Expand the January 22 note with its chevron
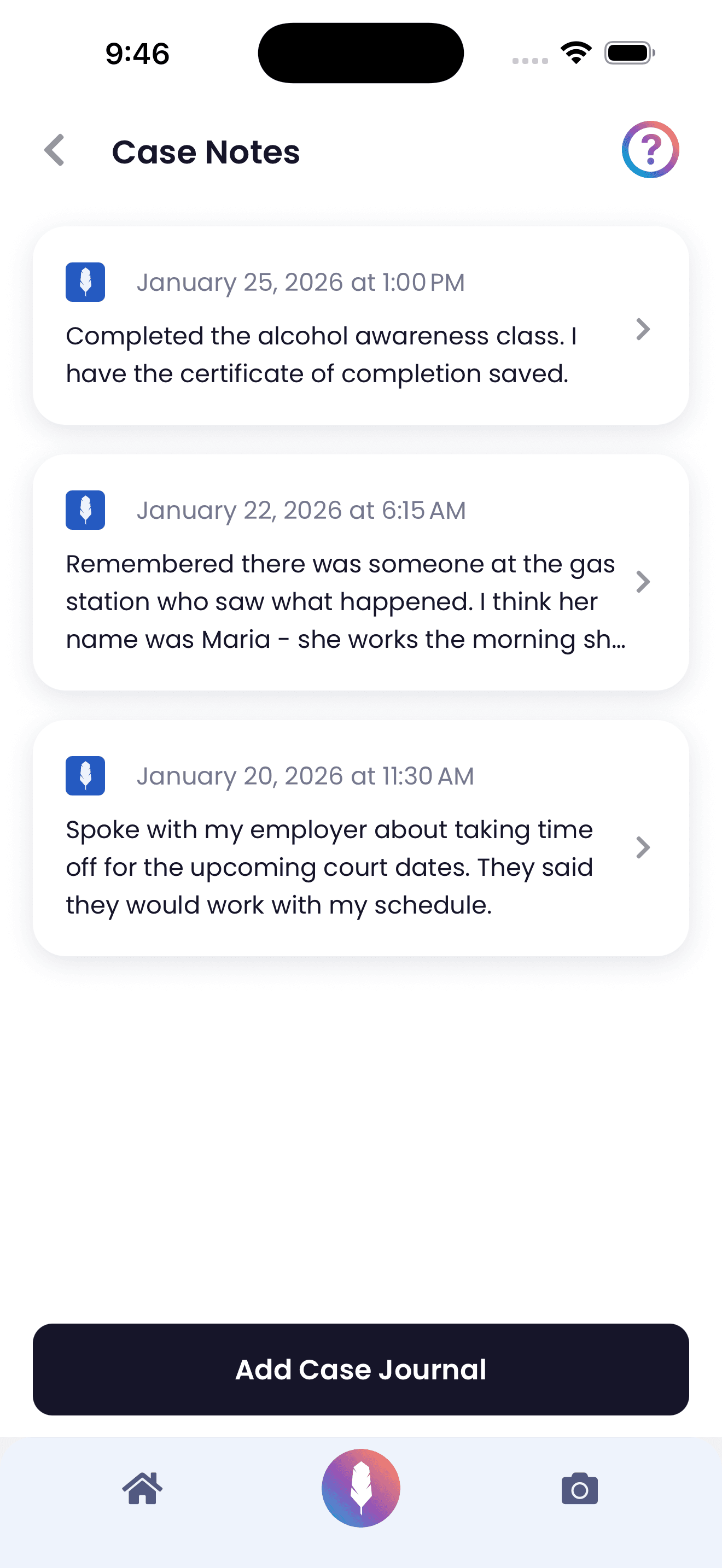 coord(643,582)
